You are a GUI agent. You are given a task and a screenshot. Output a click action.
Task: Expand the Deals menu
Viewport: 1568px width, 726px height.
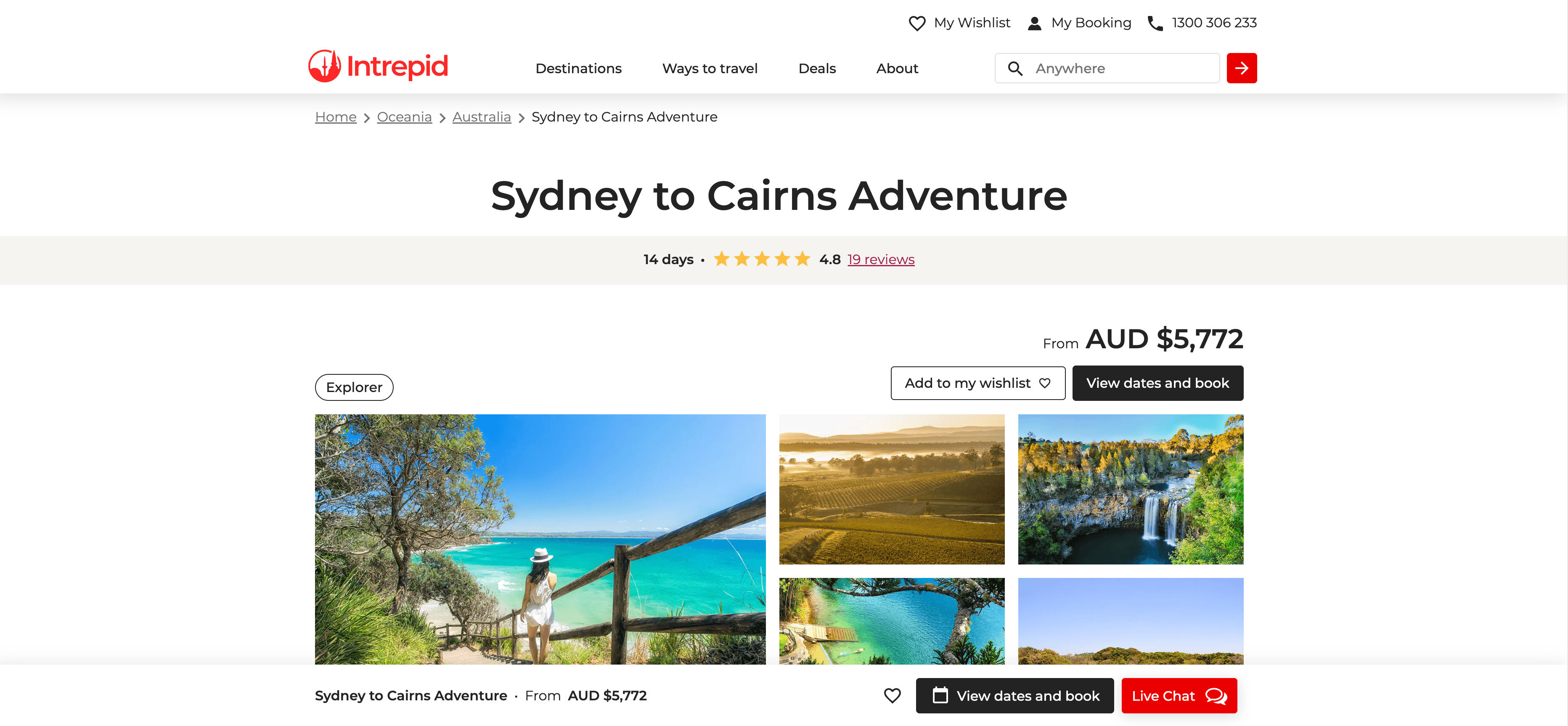pos(817,68)
